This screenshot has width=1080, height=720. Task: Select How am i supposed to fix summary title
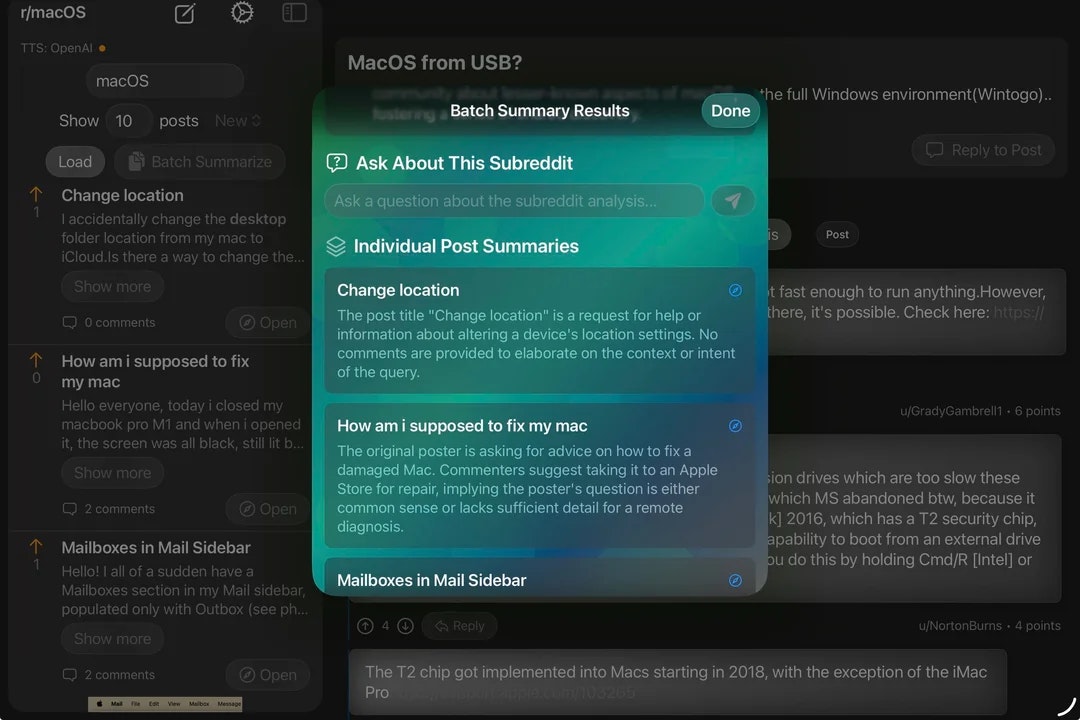[462, 426]
